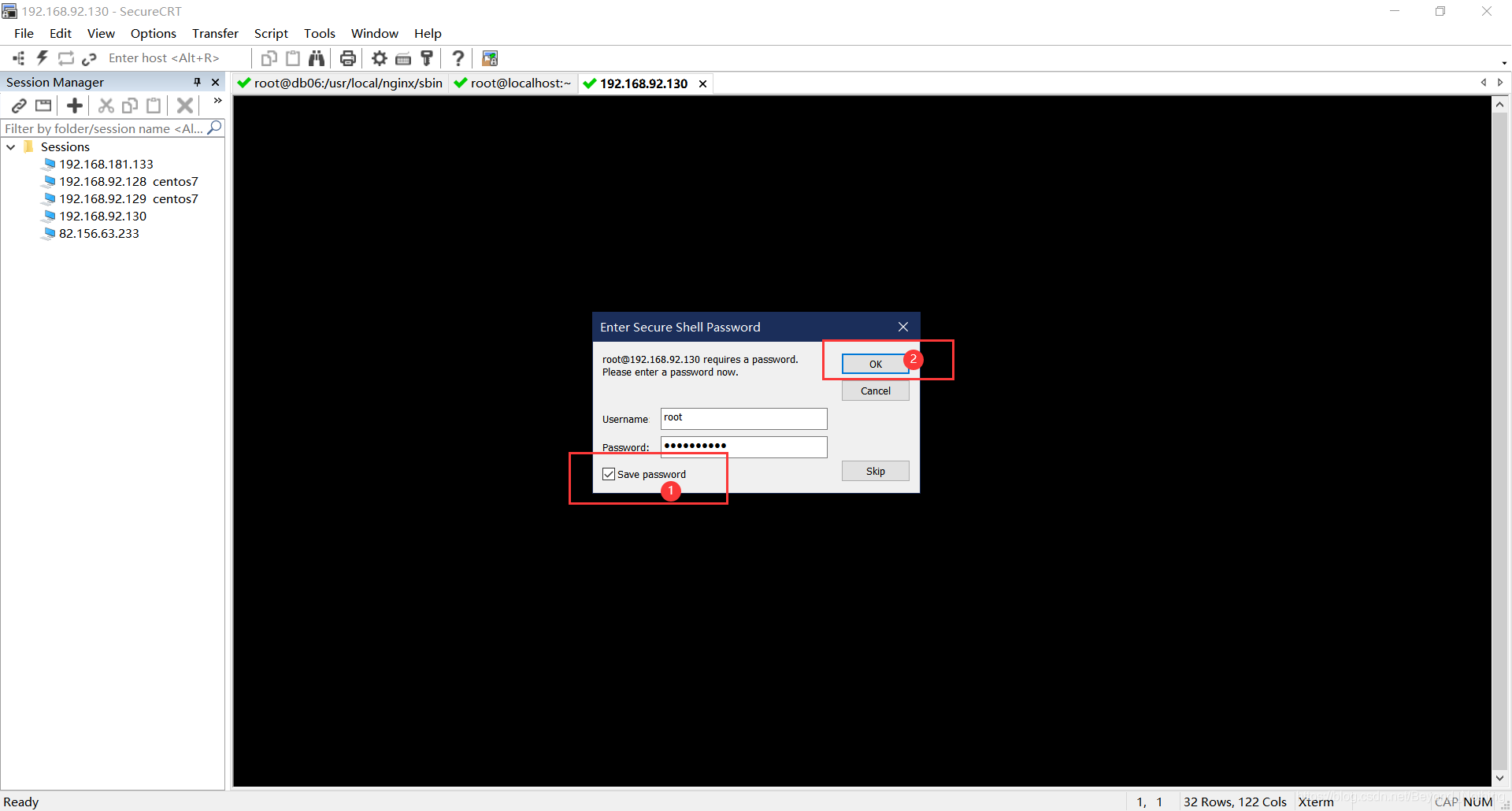Open the View menu
The width and height of the screenshot is (1512, 811).
(101, 33)
